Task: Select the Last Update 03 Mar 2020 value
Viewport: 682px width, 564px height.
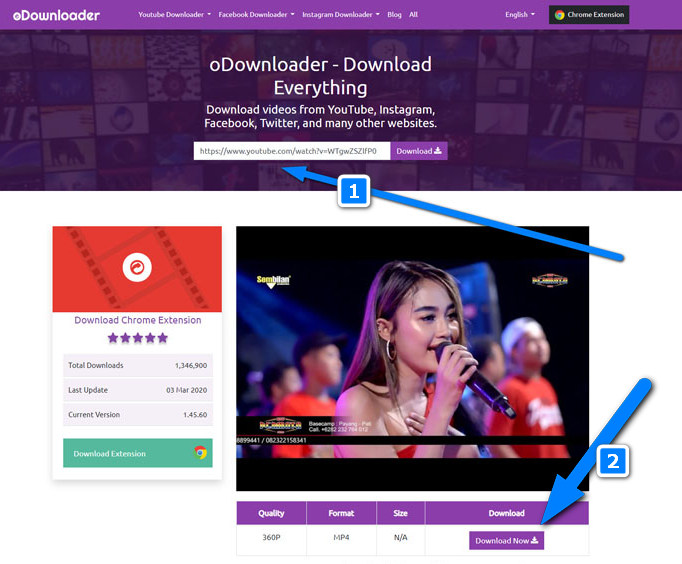Action: click(187, 390)
